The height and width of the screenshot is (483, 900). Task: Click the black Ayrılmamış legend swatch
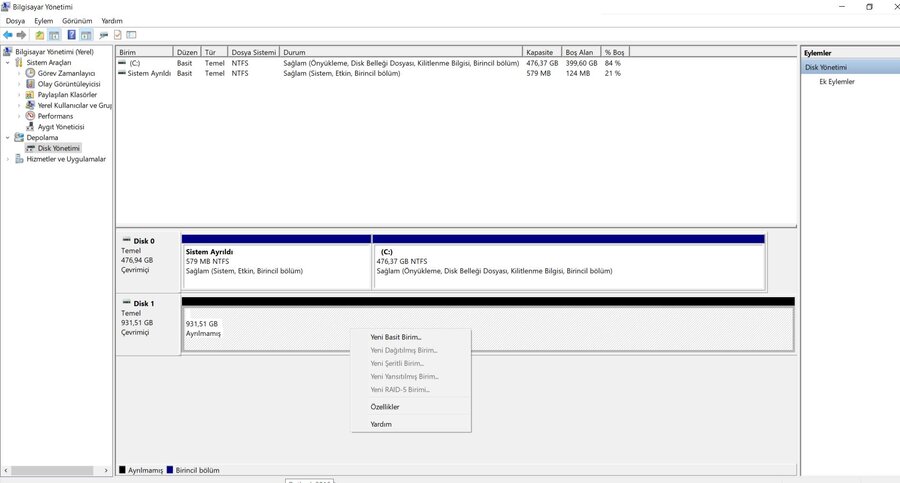[x=122, y=470]
